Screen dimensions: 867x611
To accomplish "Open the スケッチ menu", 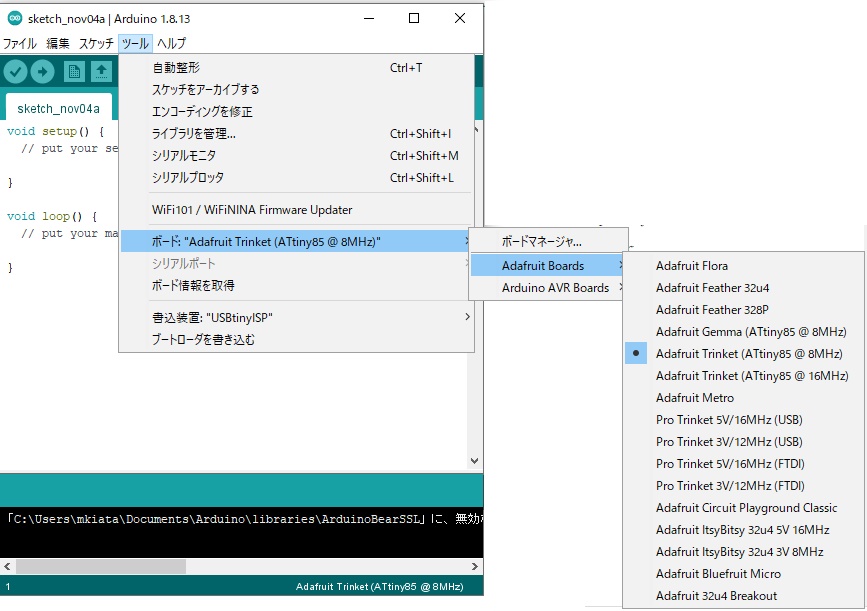I will coord(96,43).
